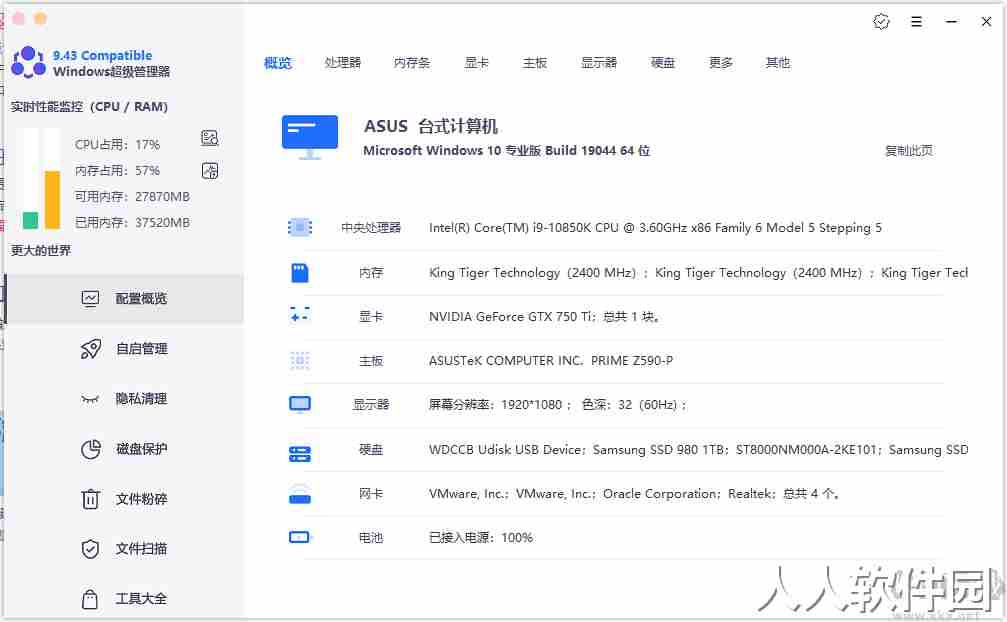
Task: Open the 概览 overview tab
Action: [277, 63]
